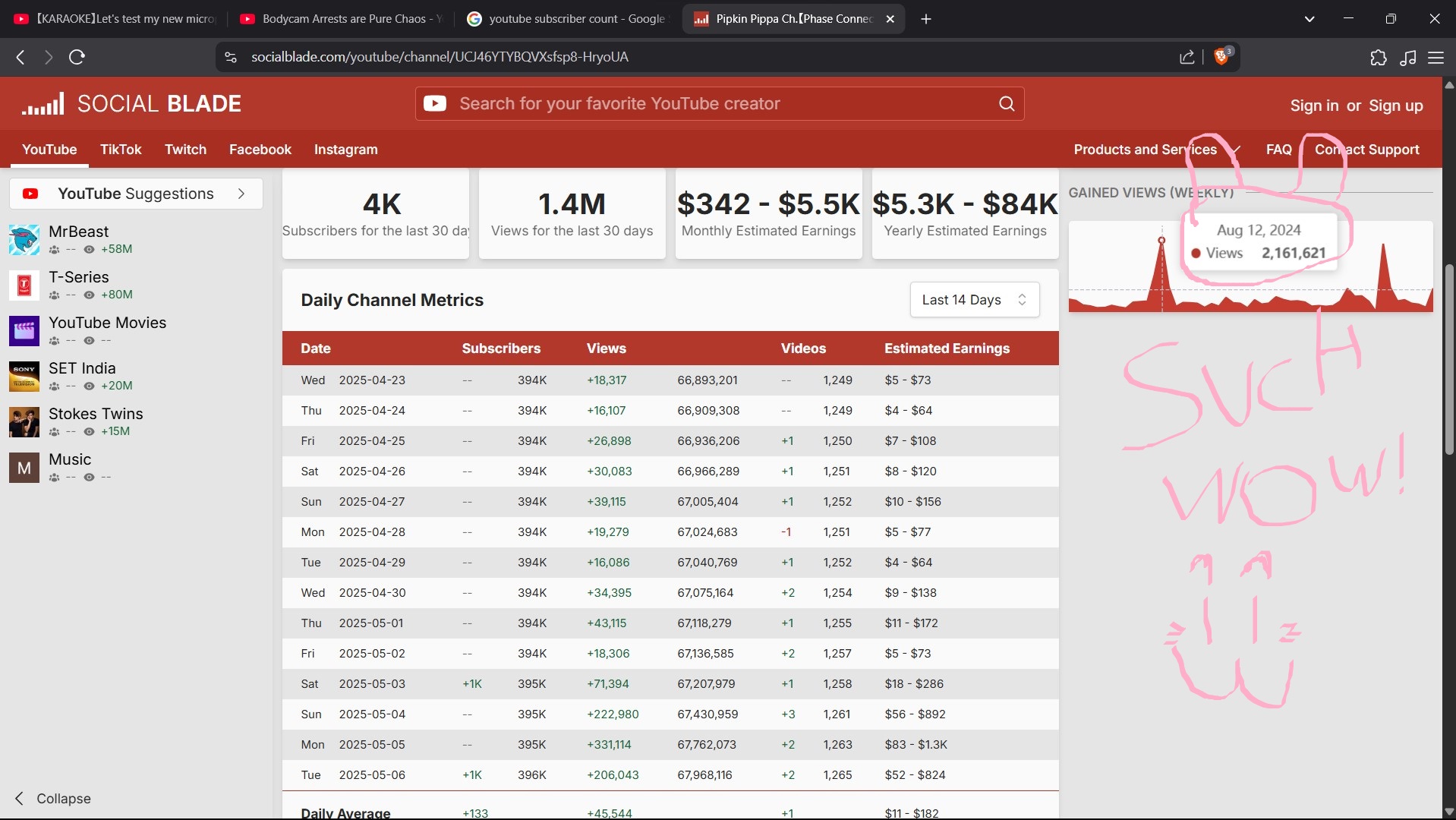This screenshot has height=820, width=1456.
Task: Click Videos column header
Action: click(803, 348)
